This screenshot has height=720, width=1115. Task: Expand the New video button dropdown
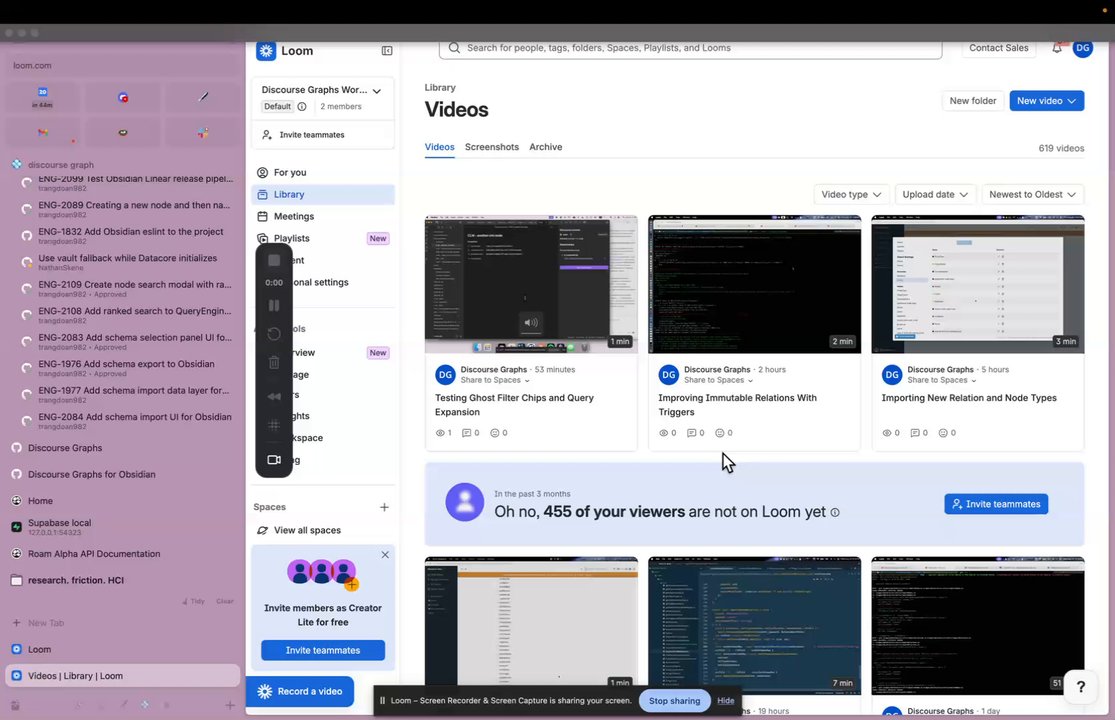click(x=1072, y=101)
